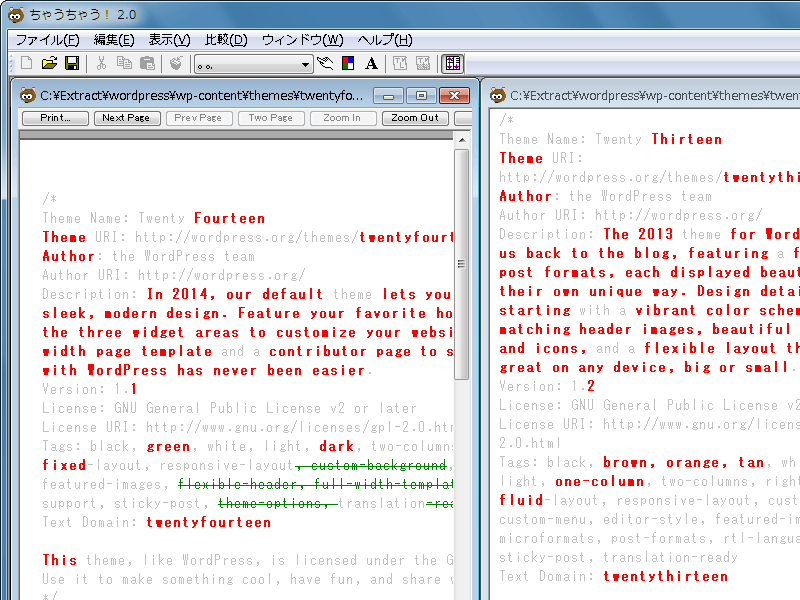Click the icon left of the toolbar combo box

(176, 63)
